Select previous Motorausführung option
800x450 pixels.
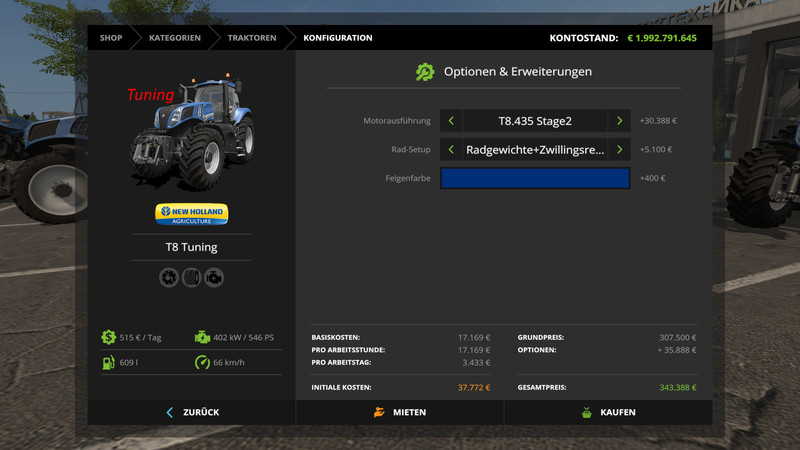click(451, 121)
